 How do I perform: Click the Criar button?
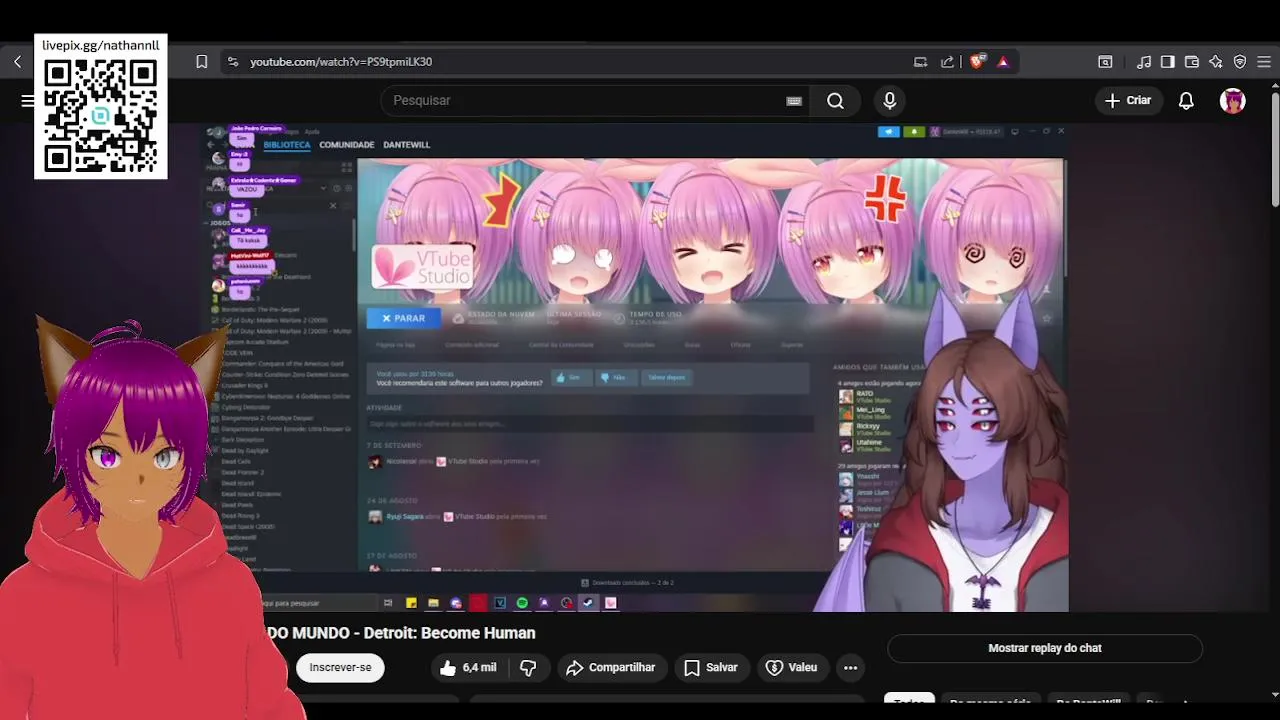(1128, 100)
